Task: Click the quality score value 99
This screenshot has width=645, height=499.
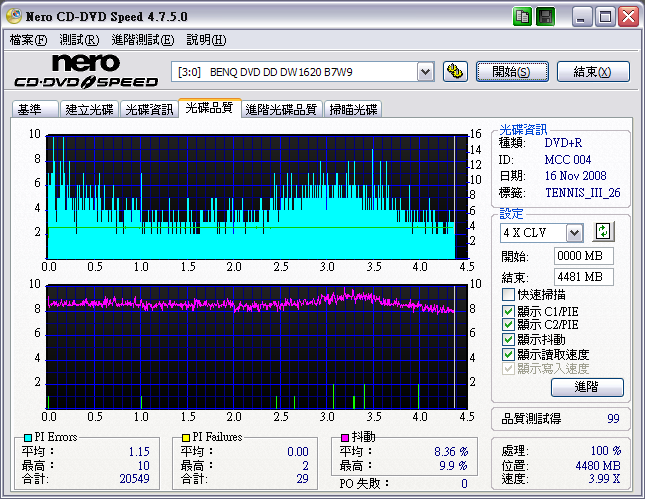Action: [x=613, y=419]
